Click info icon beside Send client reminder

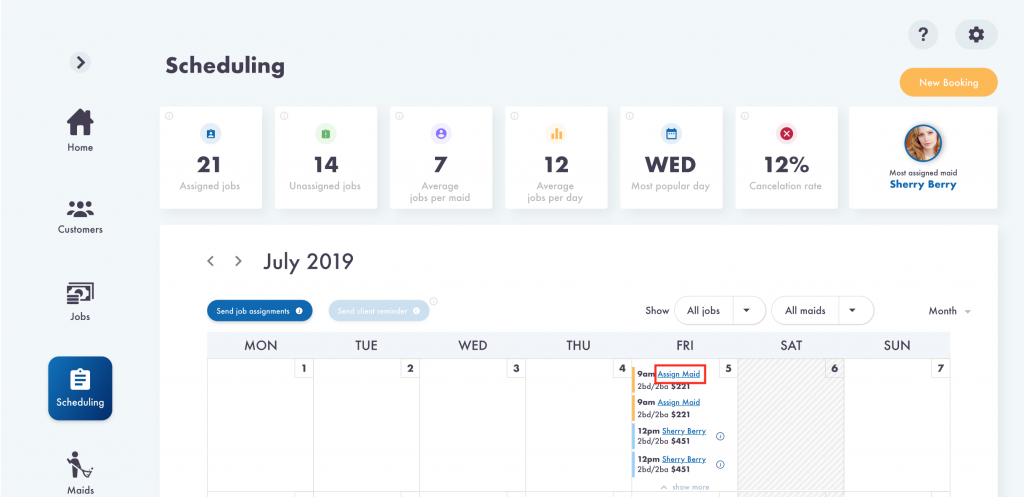point(434,301)
